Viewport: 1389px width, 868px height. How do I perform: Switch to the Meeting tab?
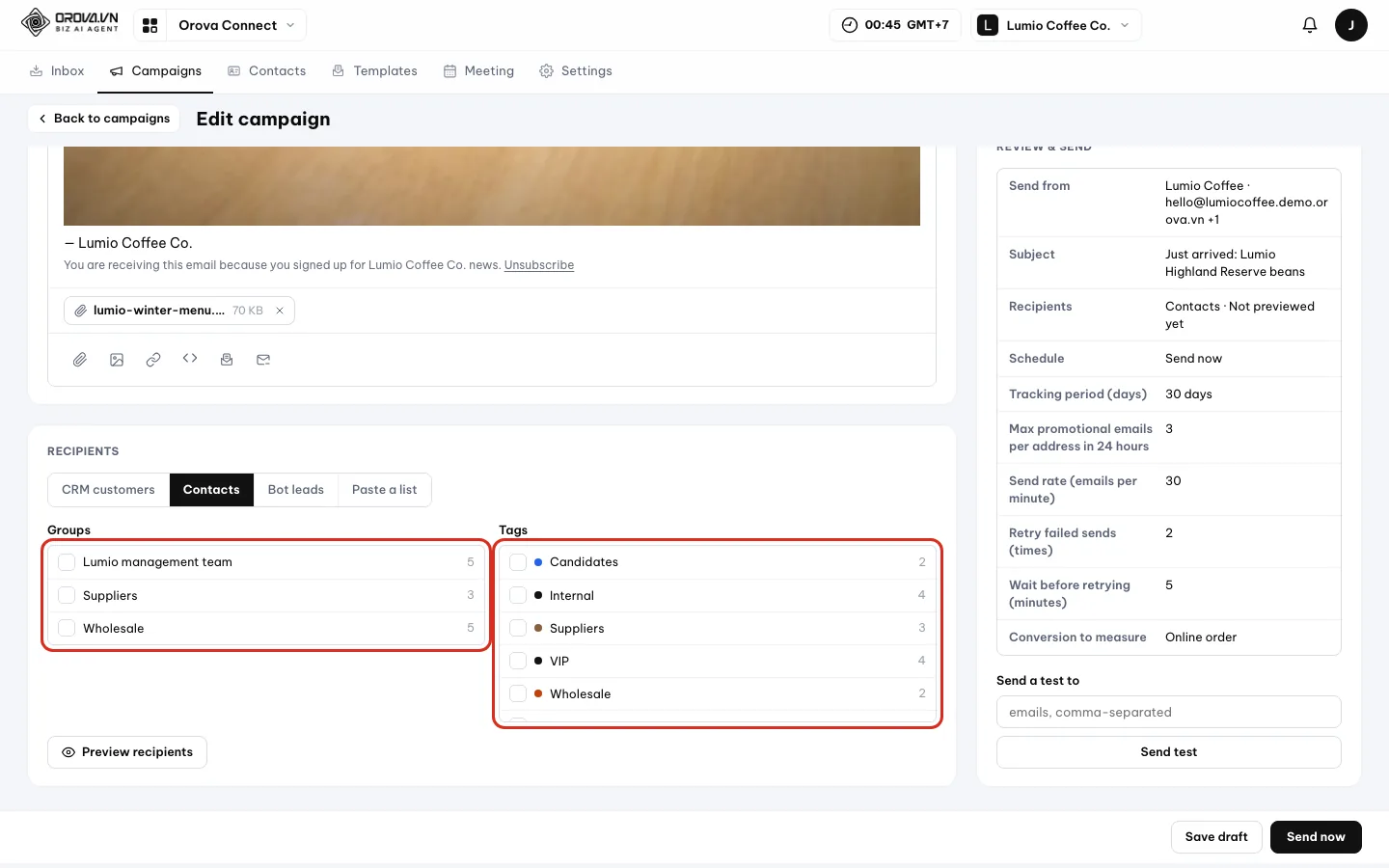tap(478, 71)
